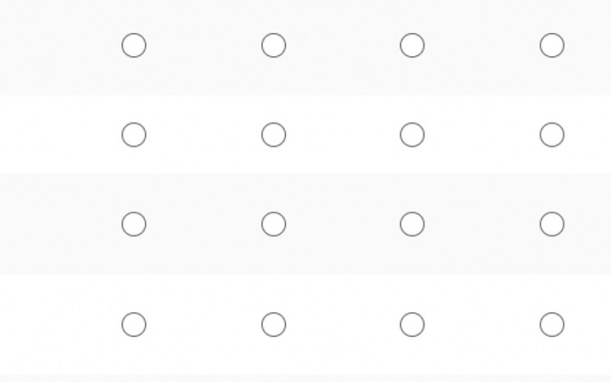Viewport: 611px width, 383px height.
Task: Click the top-right corner radio circle
Action: click(x=552, y=46)
